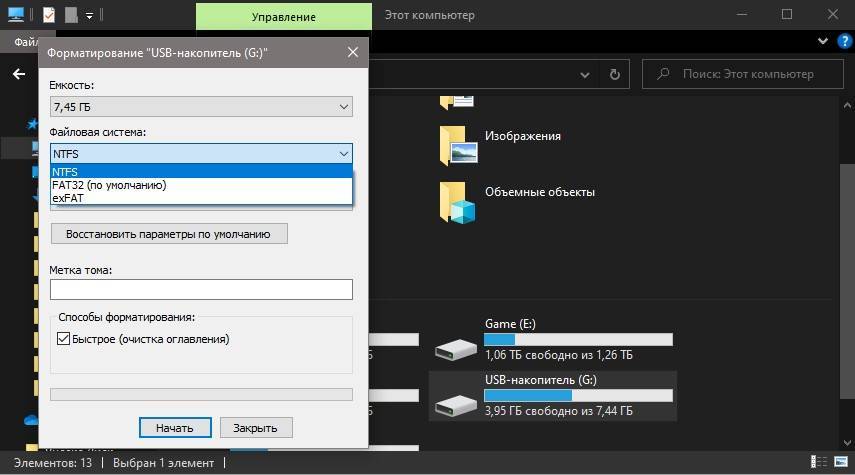Viewport: 855px width, 475px height.
Task: Click the Game (E:) drive icon
Action: (x=458, y=347)
